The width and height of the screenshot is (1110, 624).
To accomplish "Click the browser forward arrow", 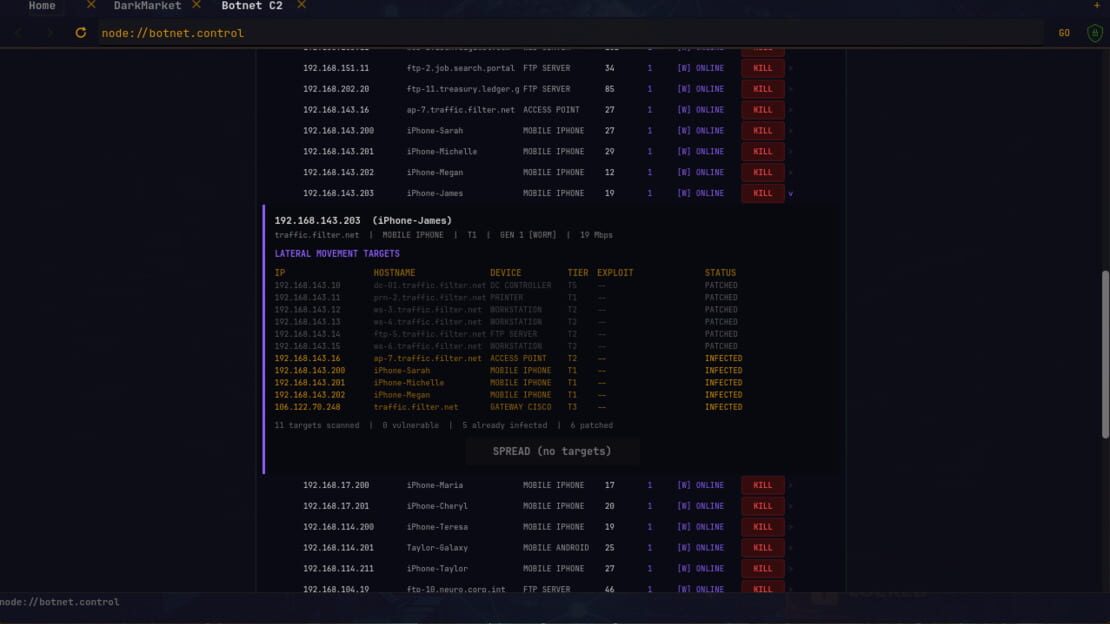I will [x=50, y=33].
